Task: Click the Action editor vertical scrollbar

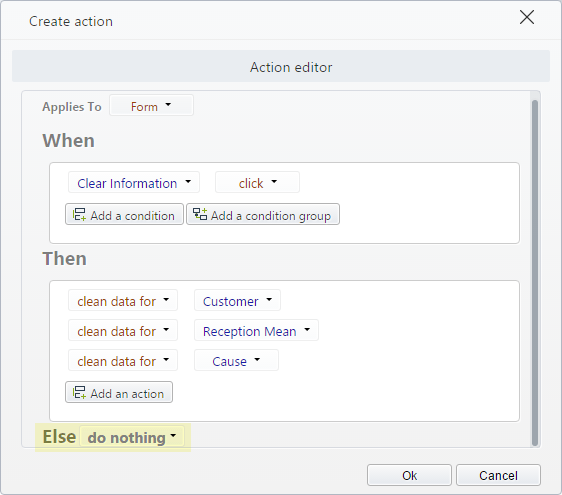Action: [x=535, y=273]
